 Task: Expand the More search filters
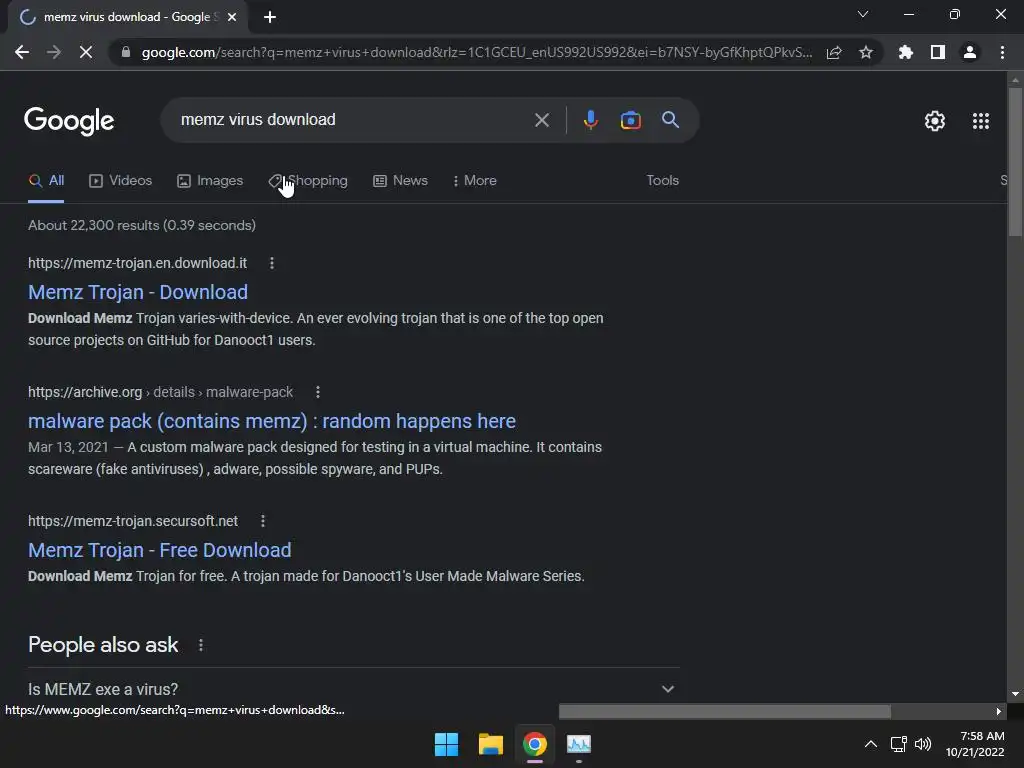pos(475,181)
